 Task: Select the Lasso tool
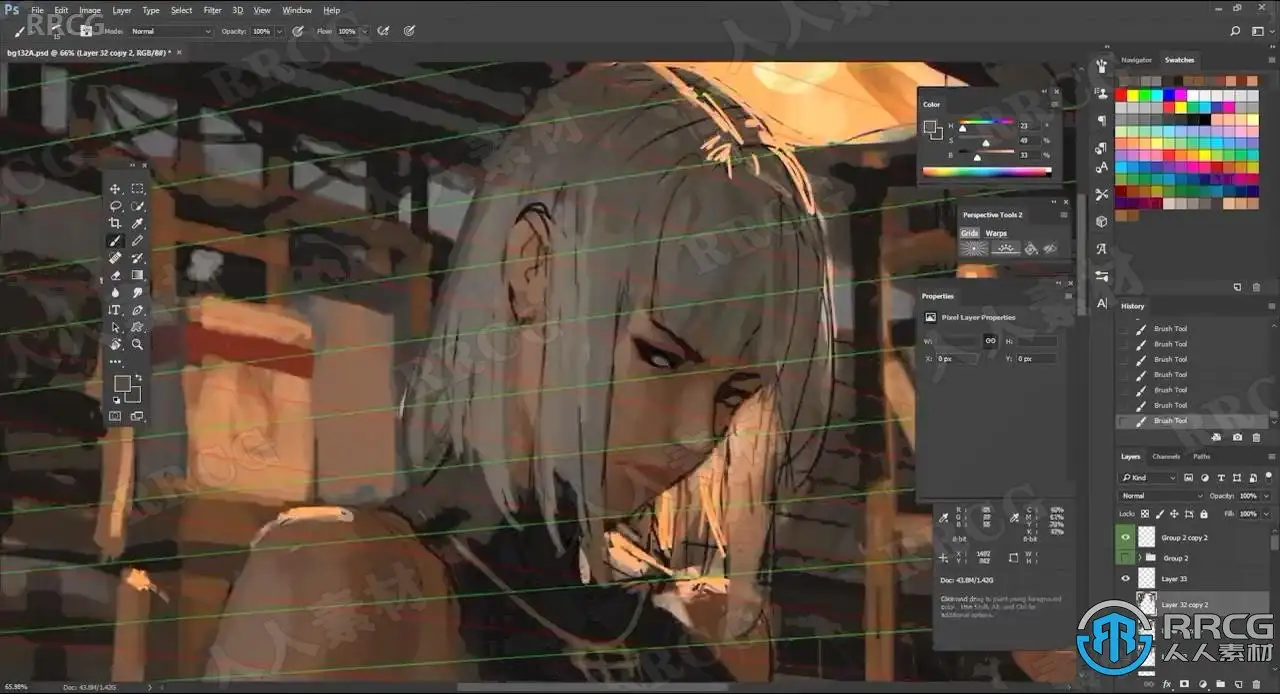(x=115, y=206)
